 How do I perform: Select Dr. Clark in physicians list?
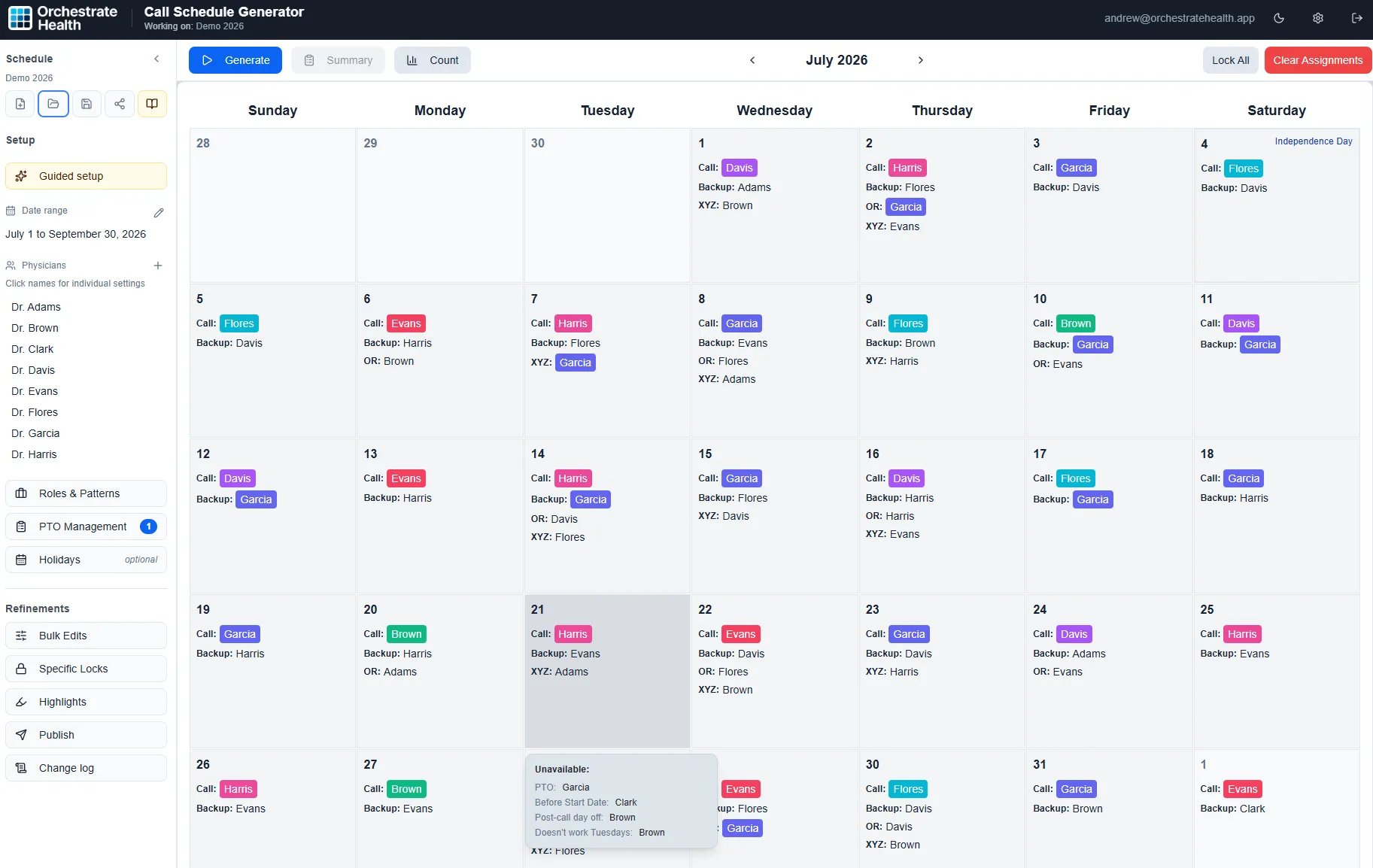(x=32, y=349)
